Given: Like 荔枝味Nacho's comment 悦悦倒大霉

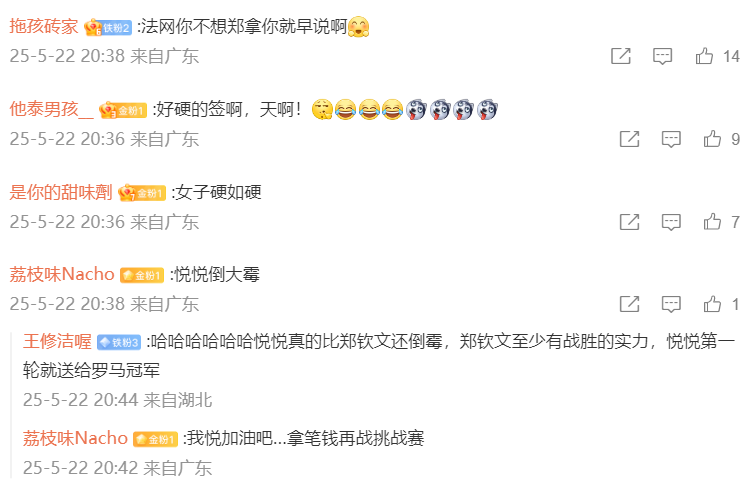Looking at the screenshot, I should [x=713, y=304].
